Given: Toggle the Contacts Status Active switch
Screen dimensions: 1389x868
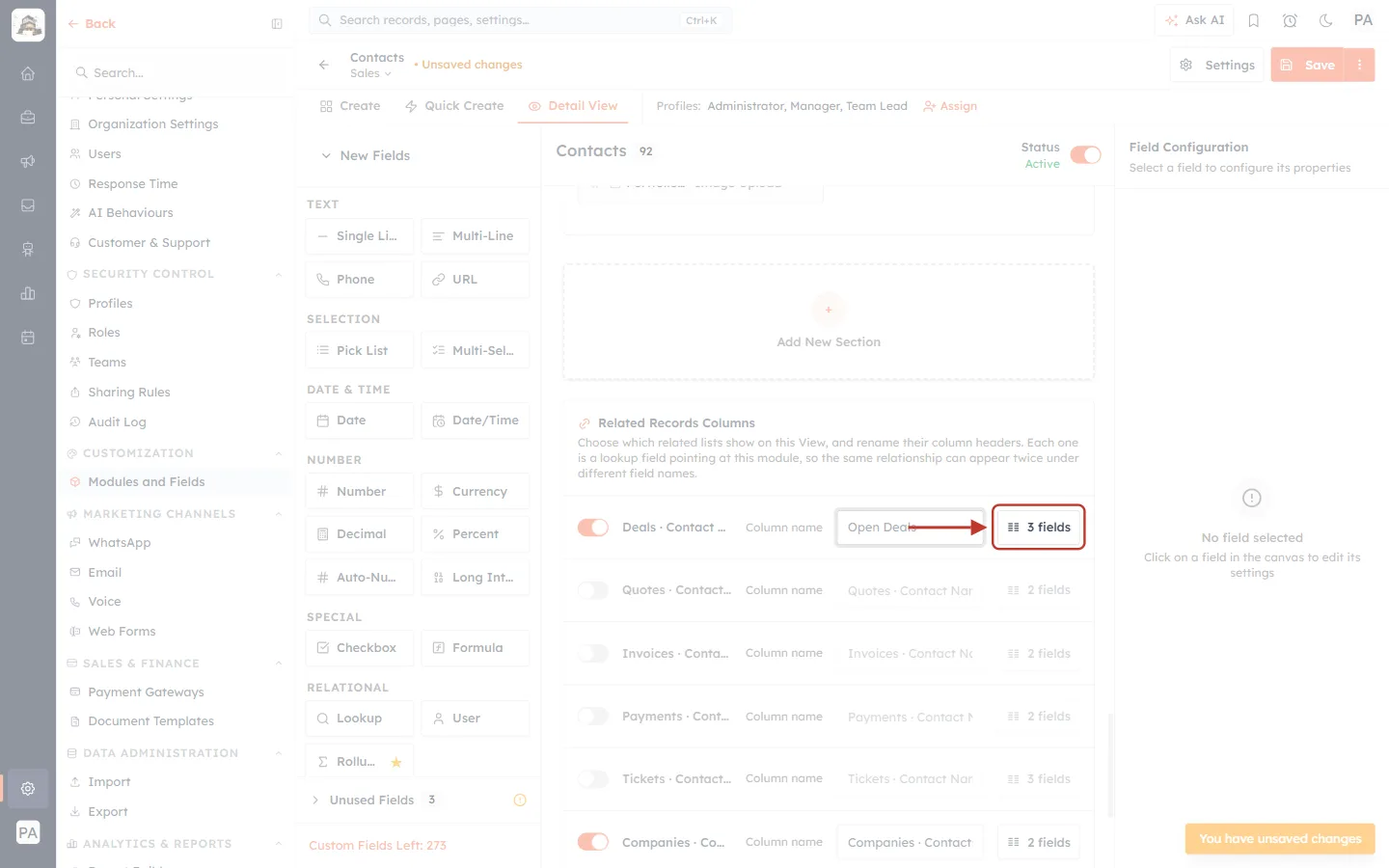Looking at the screenshot, I should [1085, 155].
